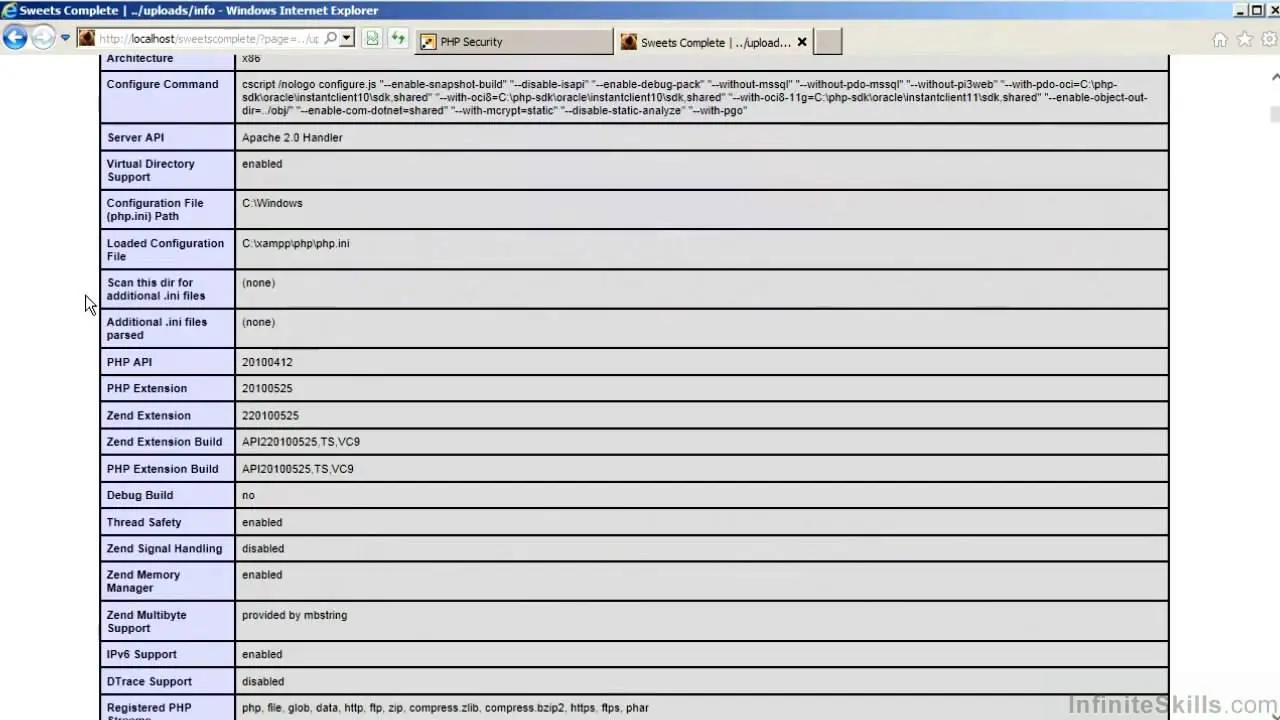Screen dimensions: 1280x720
Task: Click the 'Zend Signal Handling' label
Action: pos(164,548)
